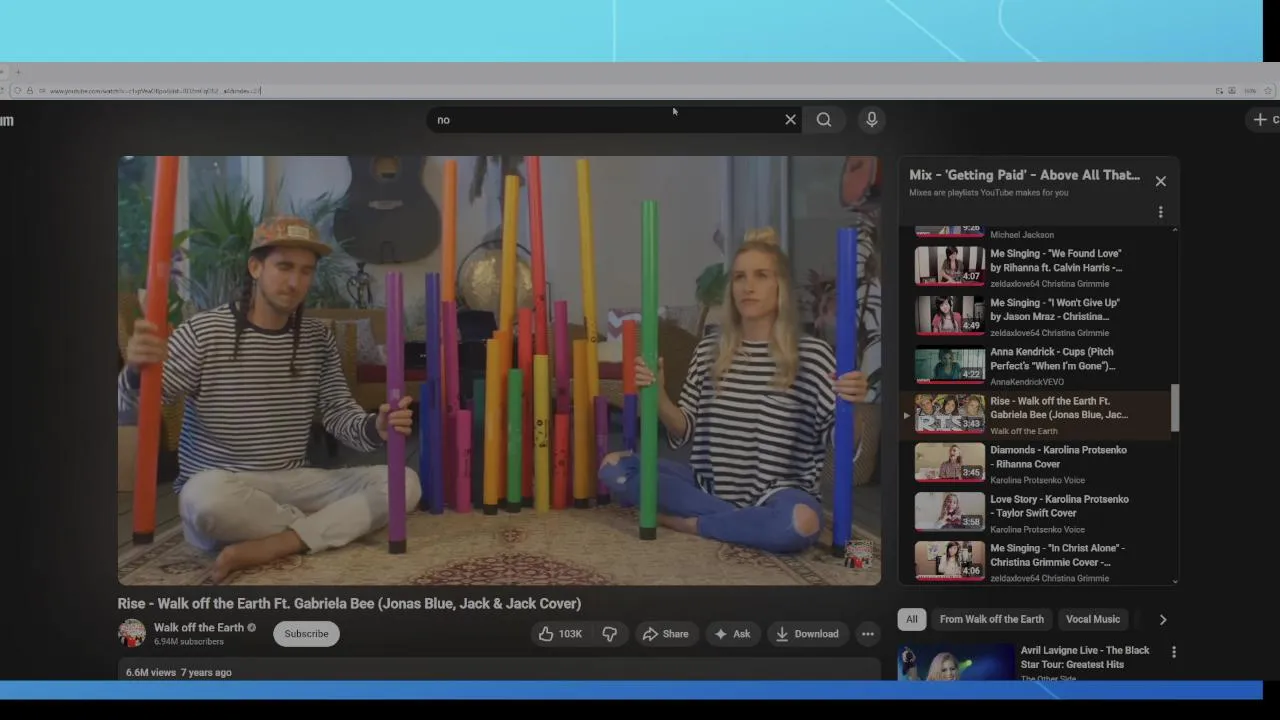
Task: Click the video player to pause
Action: pyautogui.click(x=499, y=370)
